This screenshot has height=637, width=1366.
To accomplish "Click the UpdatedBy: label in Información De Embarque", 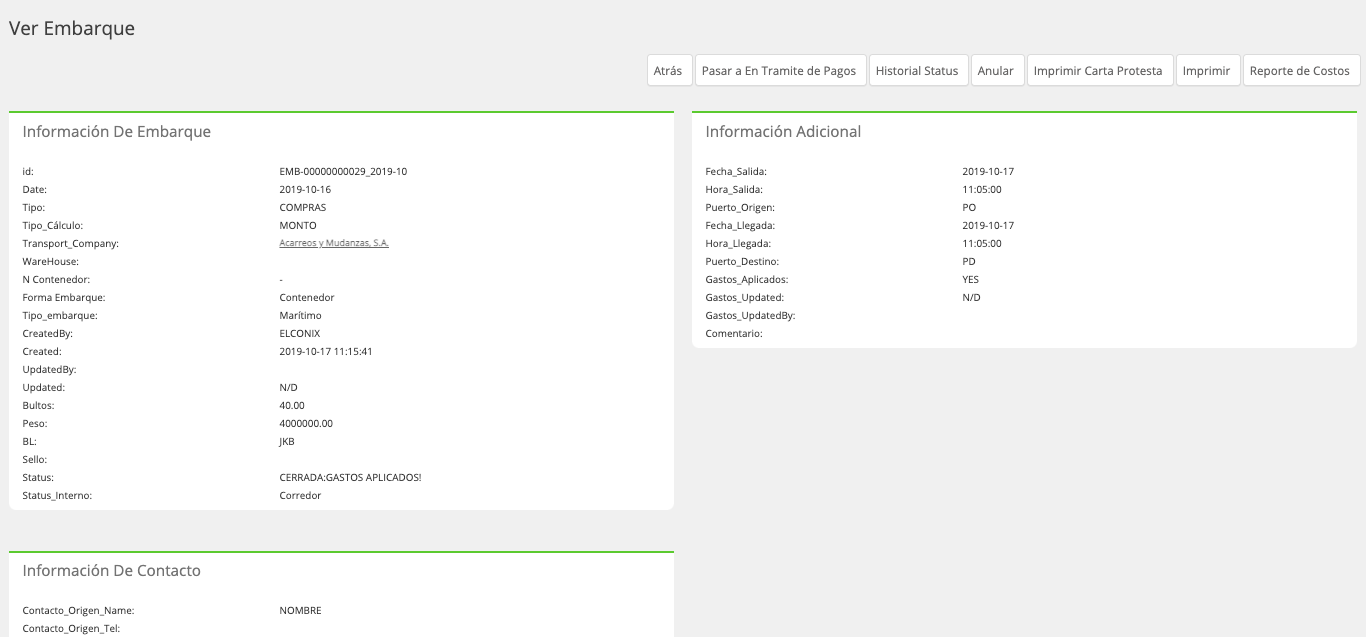I will 49,369.
